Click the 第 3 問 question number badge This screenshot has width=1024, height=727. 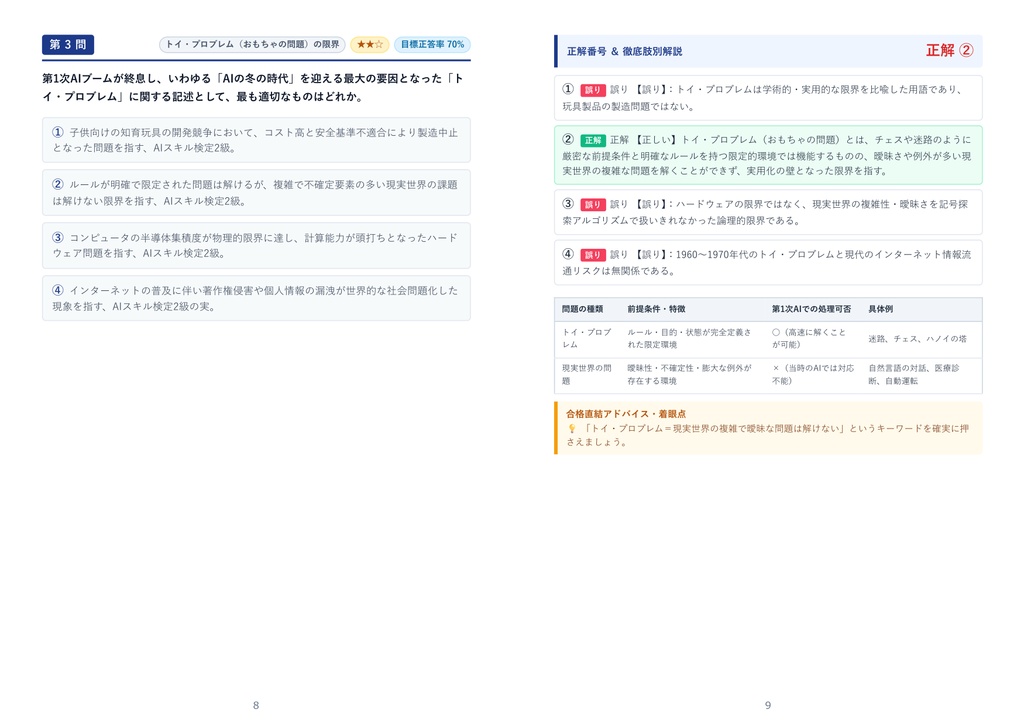(68, 44)
